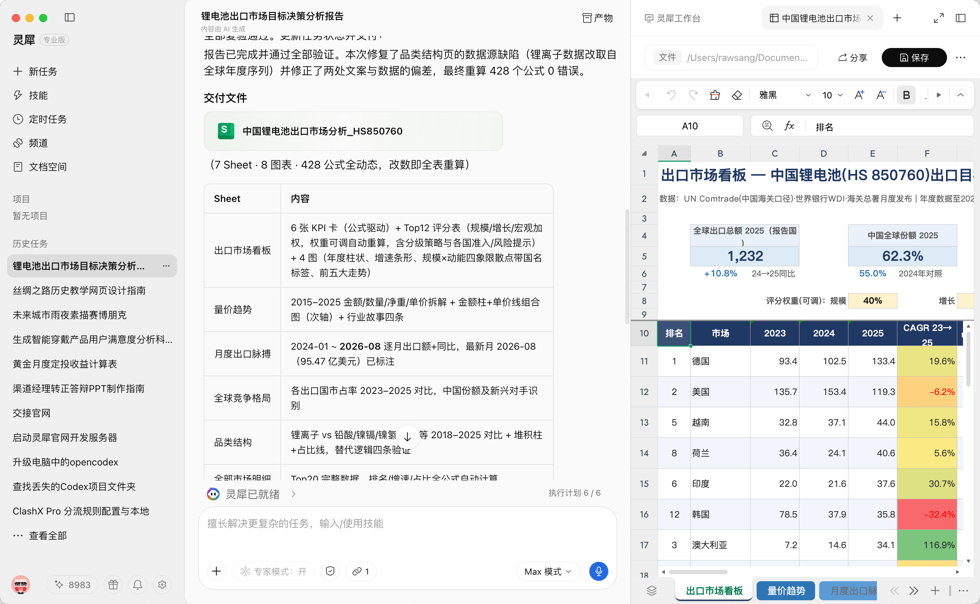Expand the 灵犀已就绪 status chevron
The height and width of the screenshot is (604, 980).
click(x=293, y=494)
